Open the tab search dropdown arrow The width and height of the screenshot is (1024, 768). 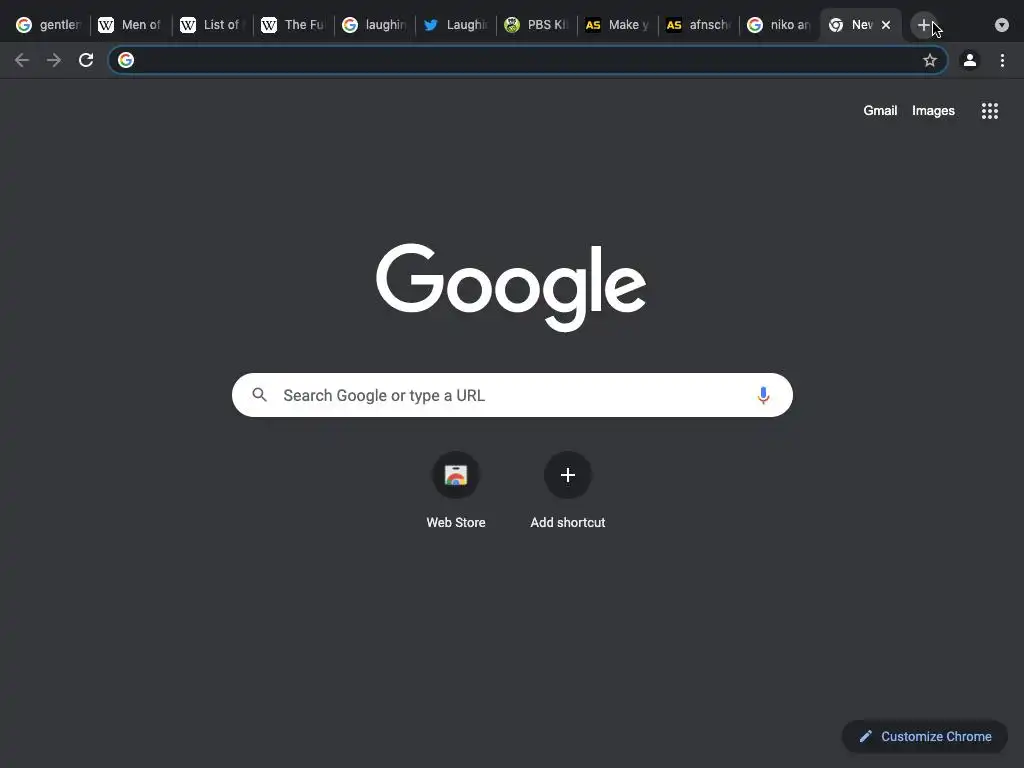[1001, 25]
